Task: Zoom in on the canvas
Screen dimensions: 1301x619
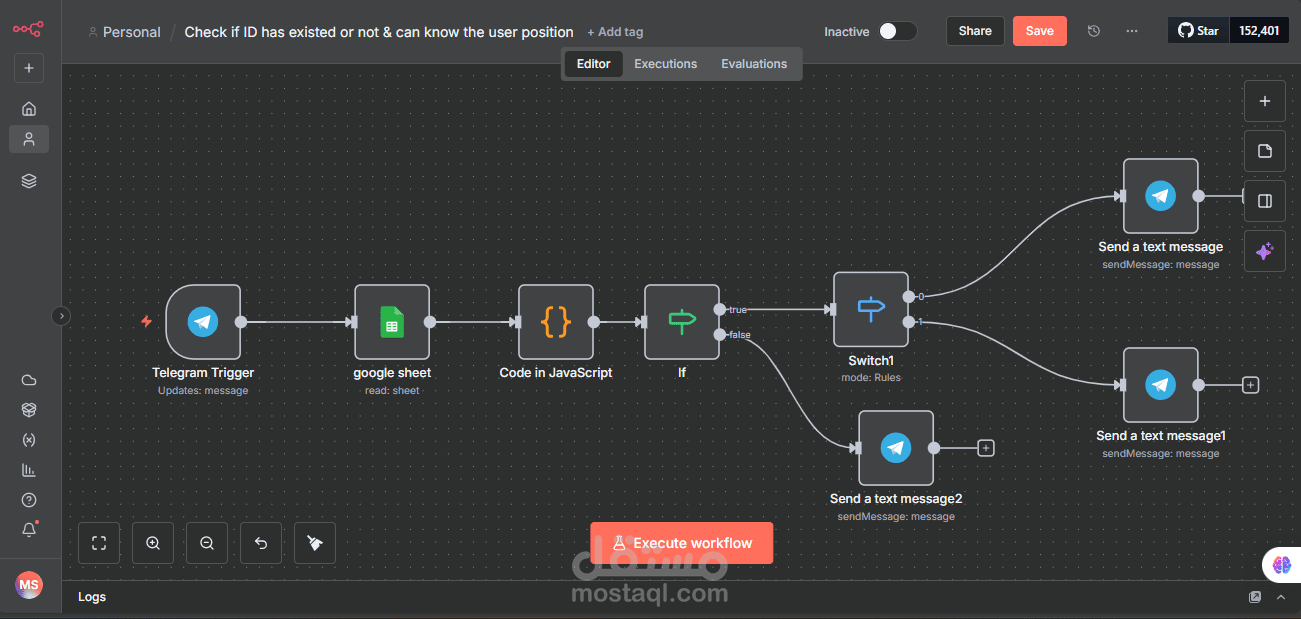Action: click(153, 543)
